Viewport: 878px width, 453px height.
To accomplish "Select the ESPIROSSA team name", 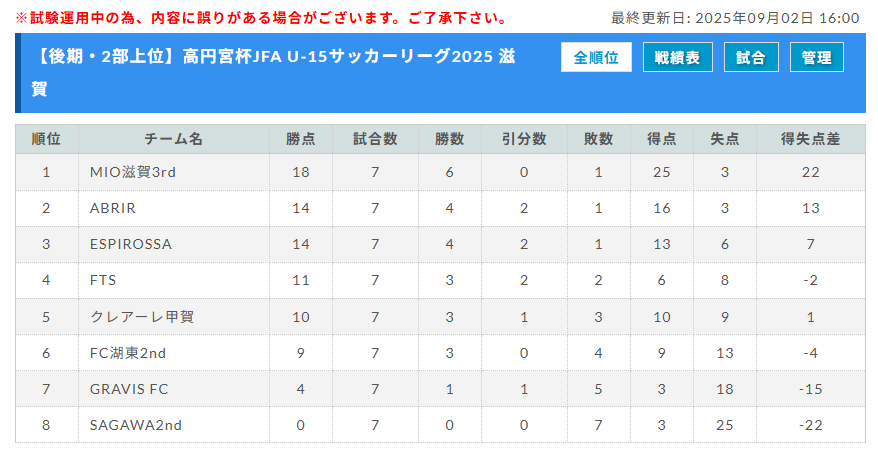I will (x=130, y=244).
